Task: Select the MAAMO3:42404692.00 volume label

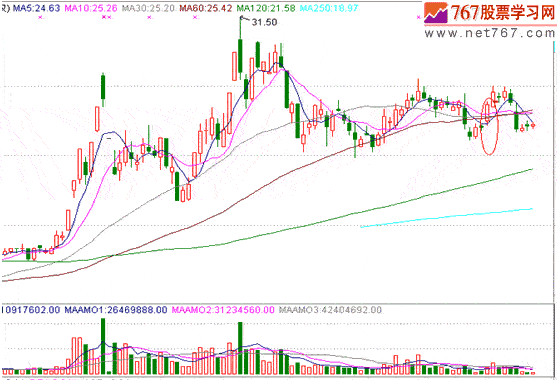Action: 330,310
